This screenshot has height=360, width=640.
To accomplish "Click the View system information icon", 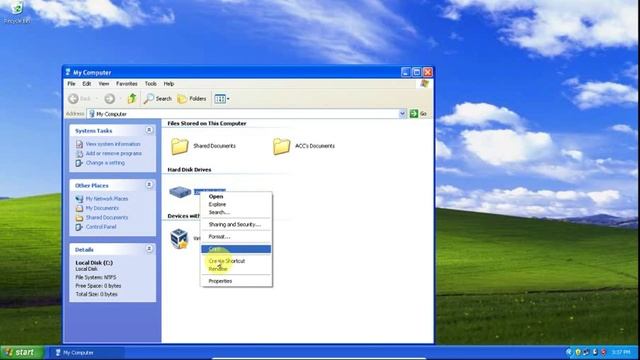I will tap(79, 144).
